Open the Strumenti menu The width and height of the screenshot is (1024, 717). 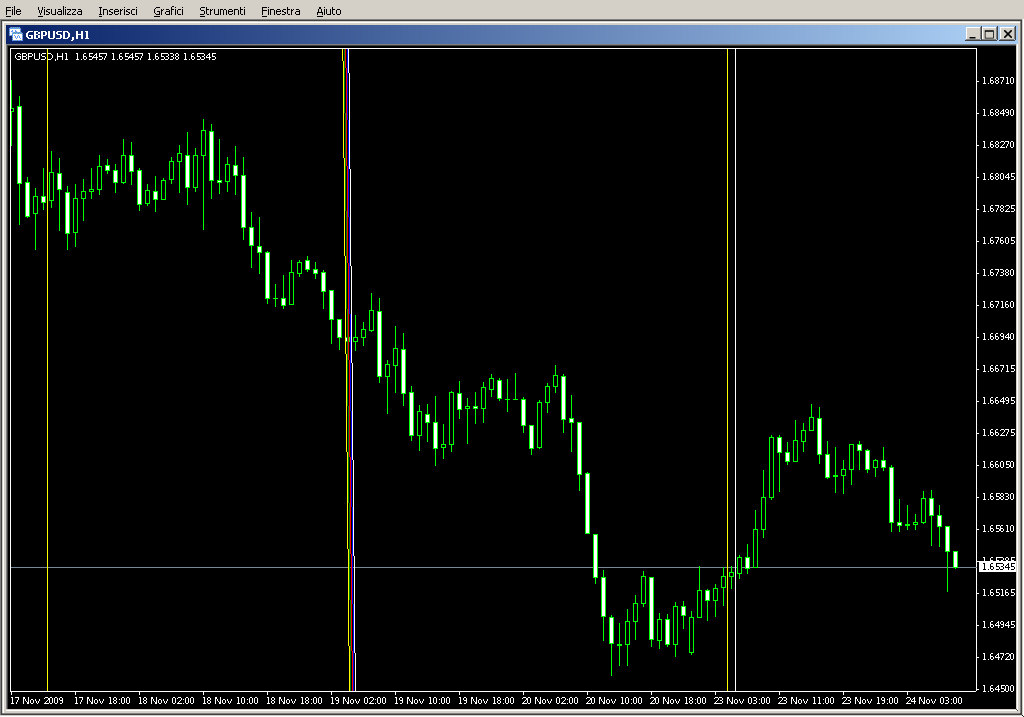222,11
